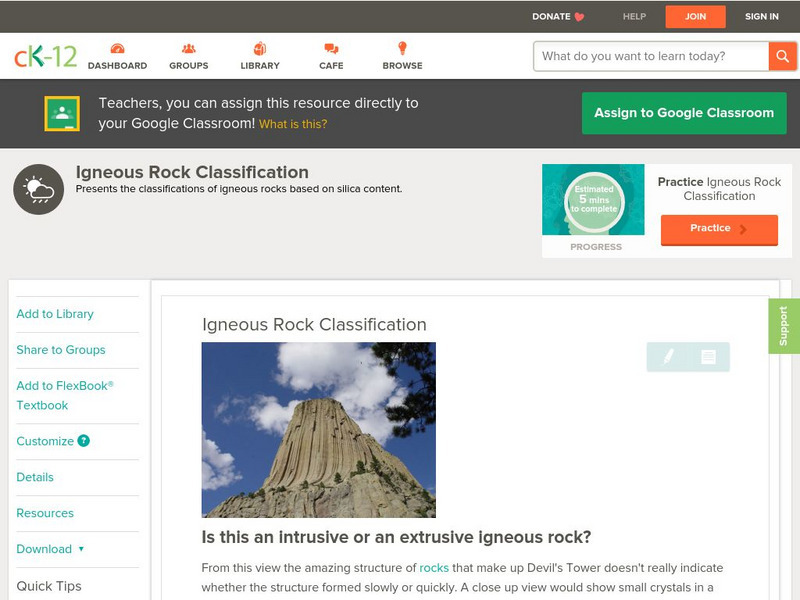Select the highlighter pencil tool icon
This screenshot has height=600, width=800.
(668, 356)
